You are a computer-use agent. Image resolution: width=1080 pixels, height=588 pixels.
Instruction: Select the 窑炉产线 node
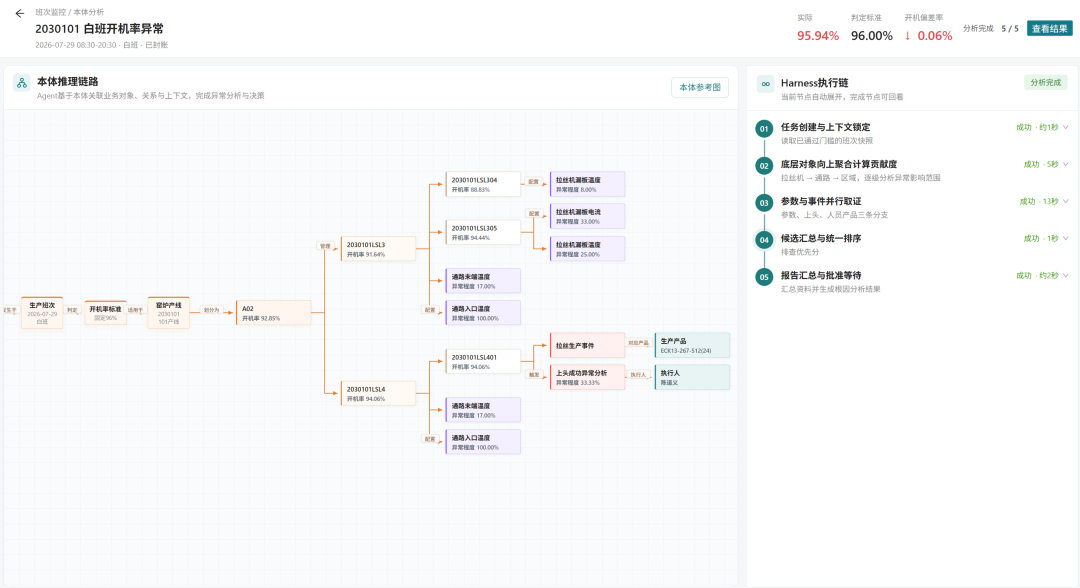click(x=169, y=313)
